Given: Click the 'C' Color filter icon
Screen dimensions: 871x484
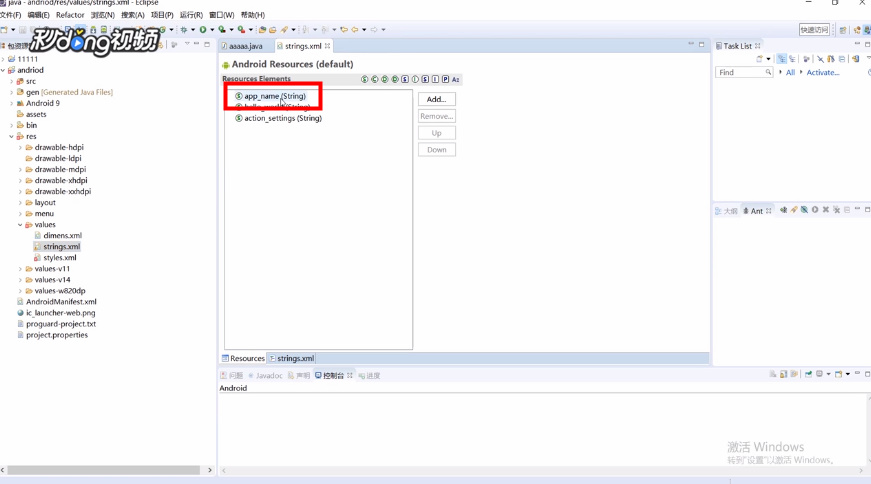Looking at the screenshot, I should (374, 79).
